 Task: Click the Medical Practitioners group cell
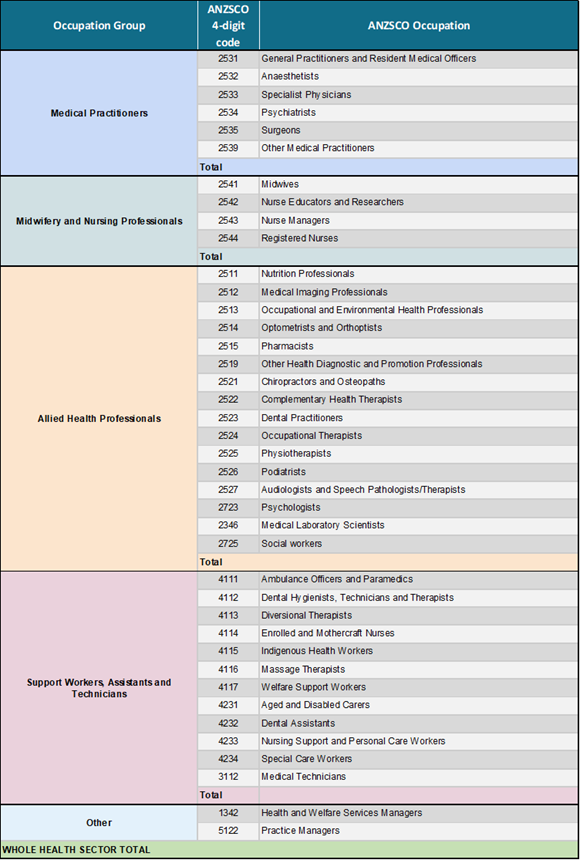point(99,113)
